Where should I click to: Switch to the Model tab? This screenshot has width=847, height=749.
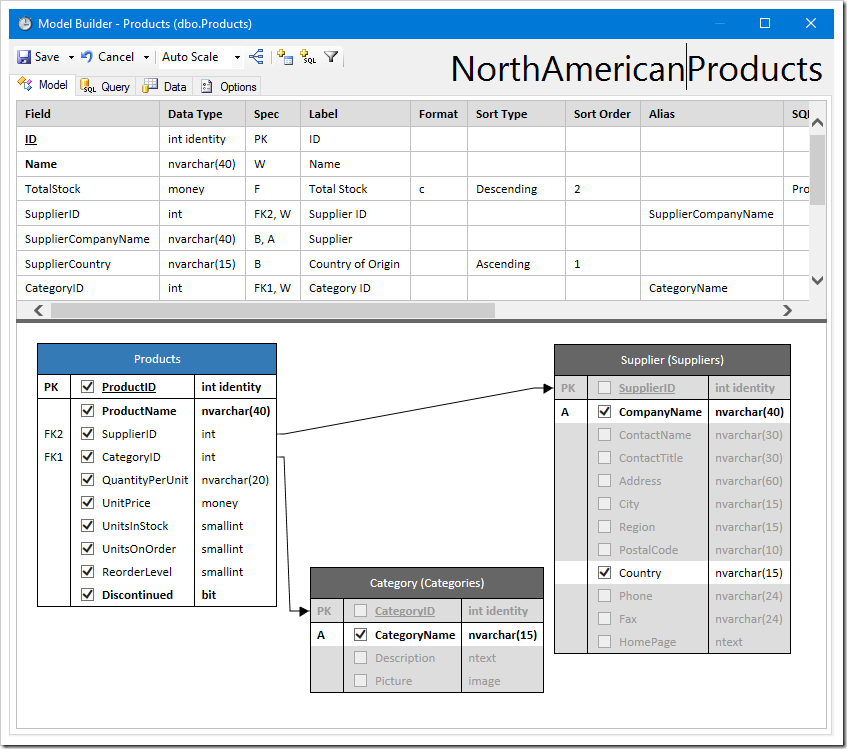43,85
